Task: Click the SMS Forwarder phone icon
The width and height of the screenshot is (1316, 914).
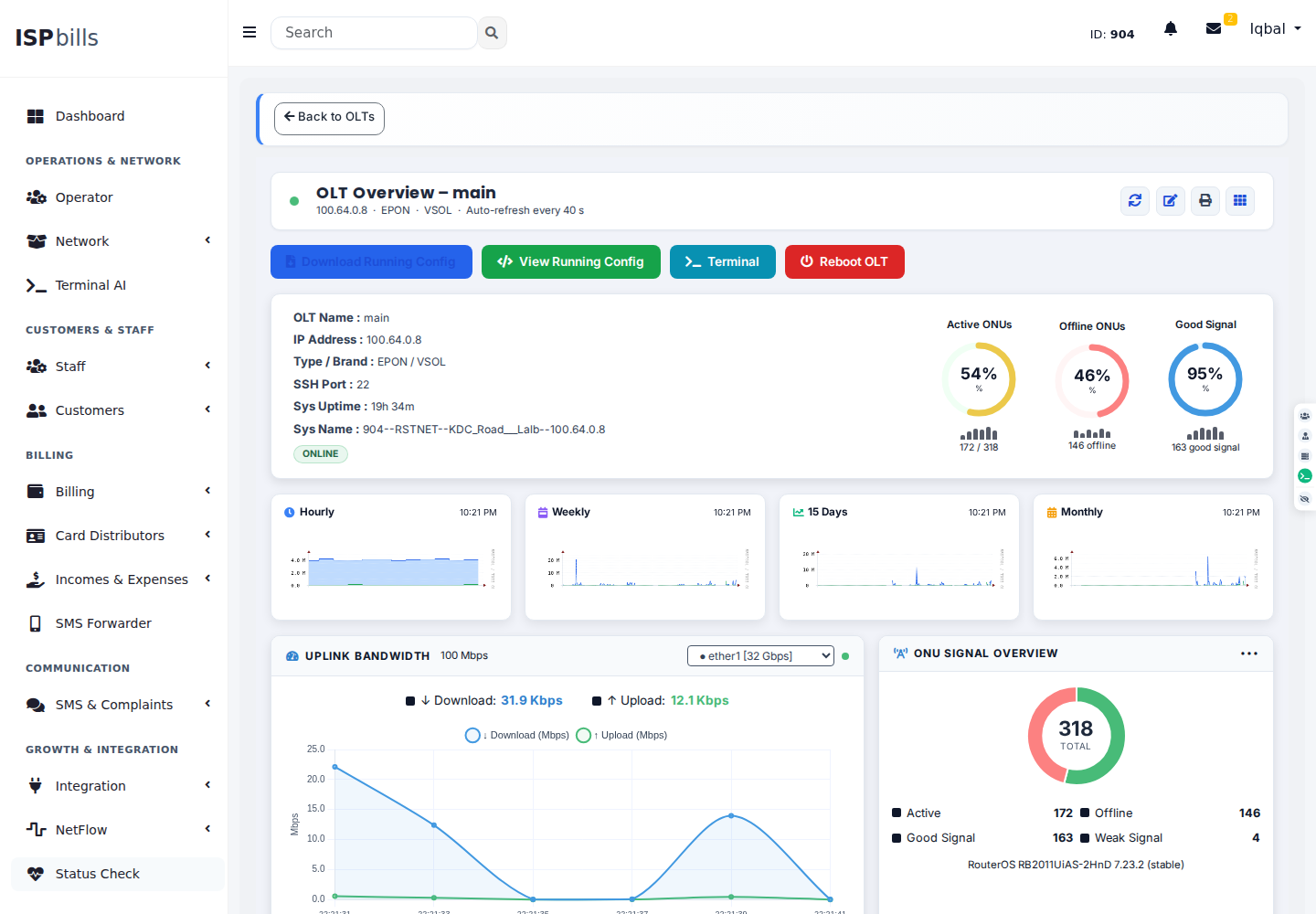Action: (36, 623)
